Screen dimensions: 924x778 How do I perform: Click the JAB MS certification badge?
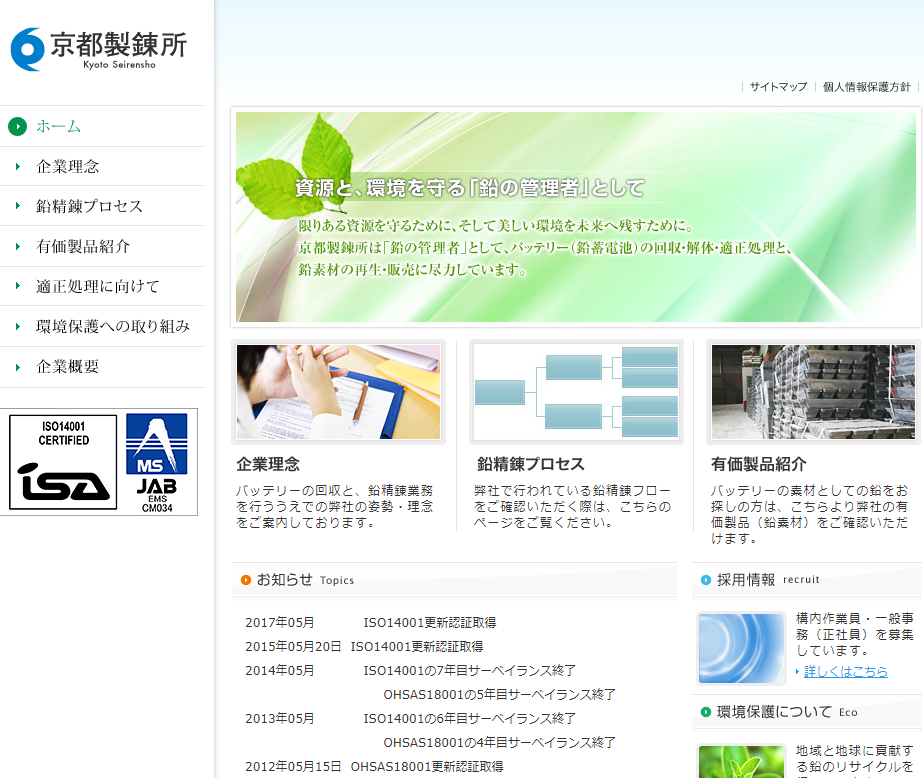point(156,462)
